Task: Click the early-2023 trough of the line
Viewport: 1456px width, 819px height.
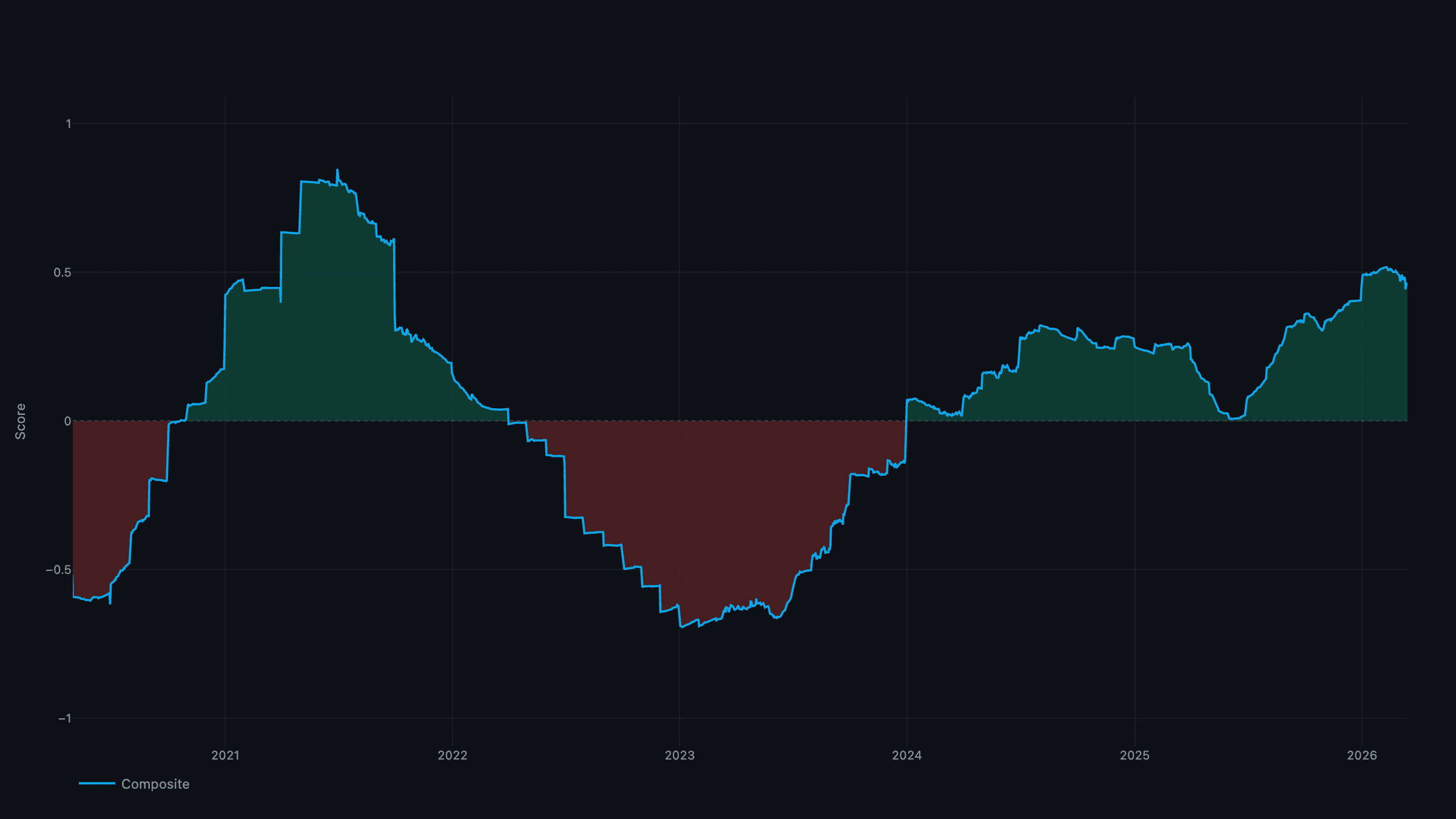Action: tap(681, 627)
